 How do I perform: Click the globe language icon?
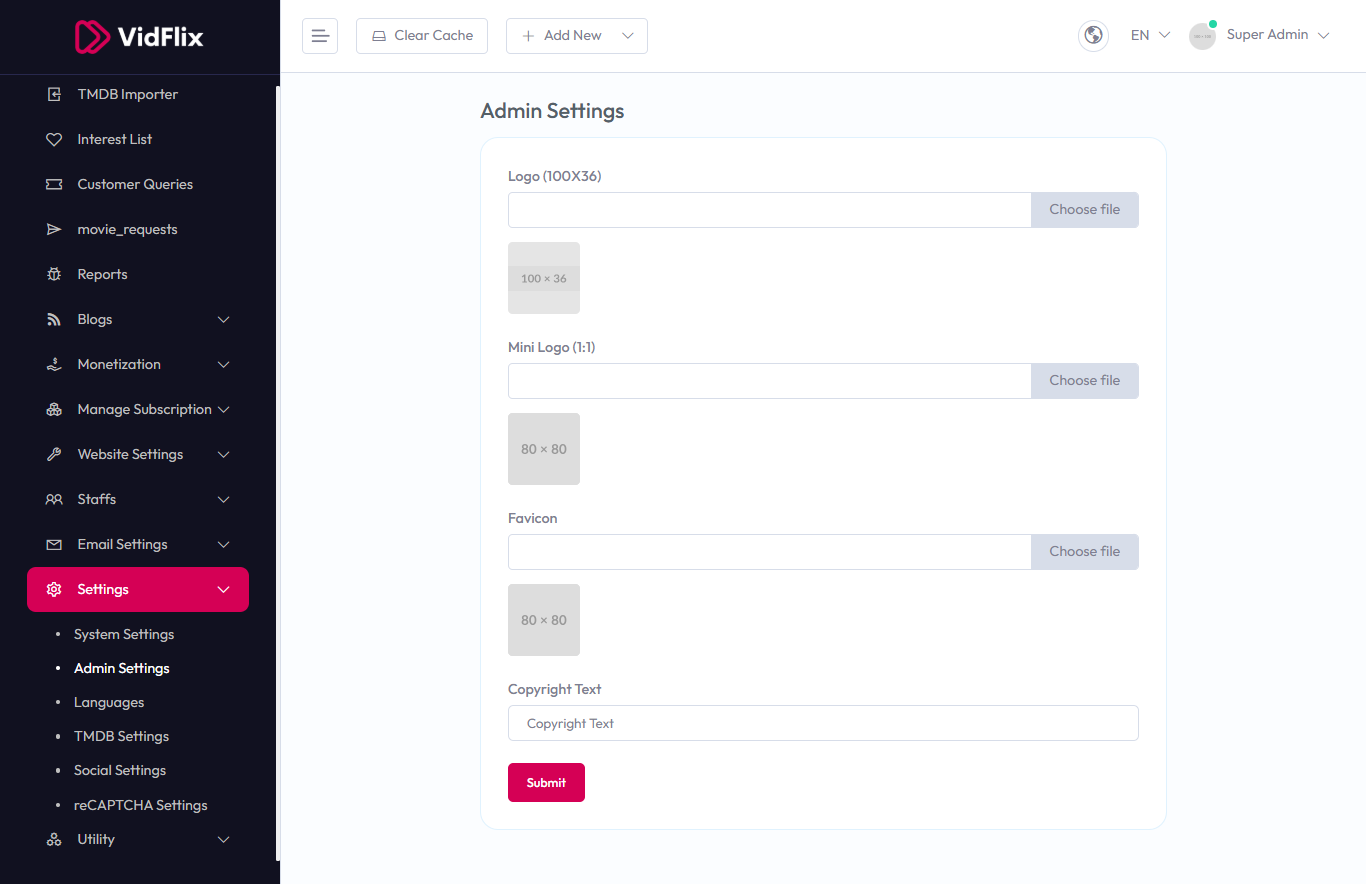pos(1093,35)
